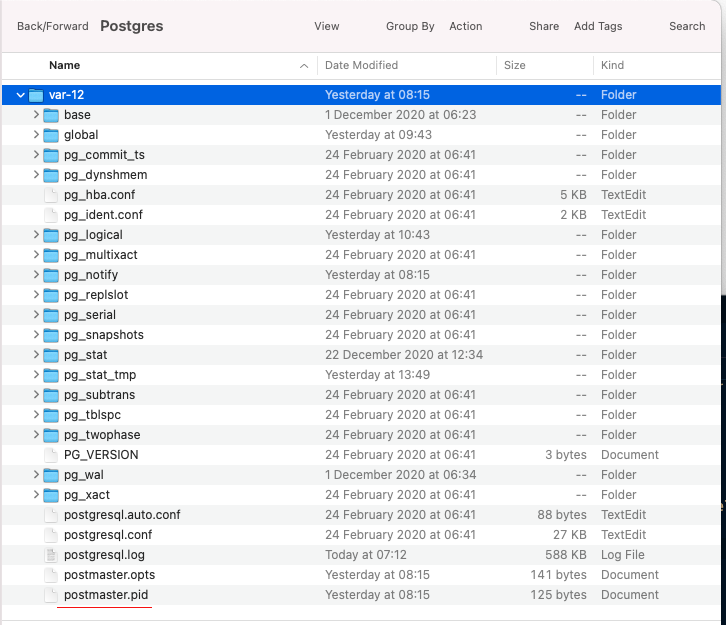Click the postmaster.pid file icon
Screen dimensions: 726x625
[x=51, y=595]
